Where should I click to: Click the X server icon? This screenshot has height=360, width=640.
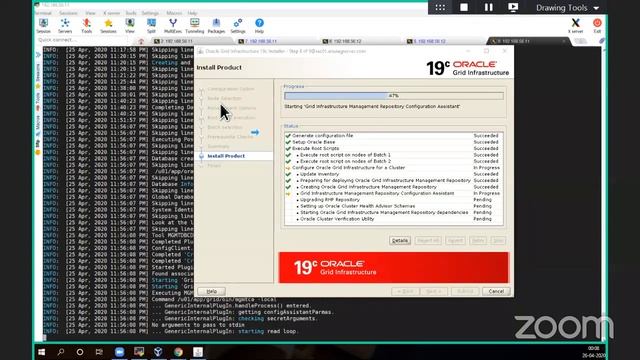(x=576, y=26)
